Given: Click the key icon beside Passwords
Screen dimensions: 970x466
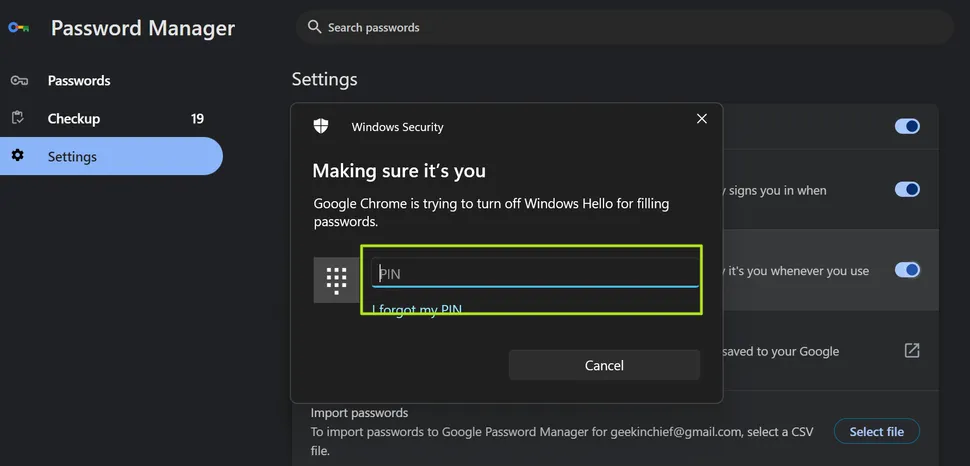Looking at the screenshot, I should click(18, 81).
